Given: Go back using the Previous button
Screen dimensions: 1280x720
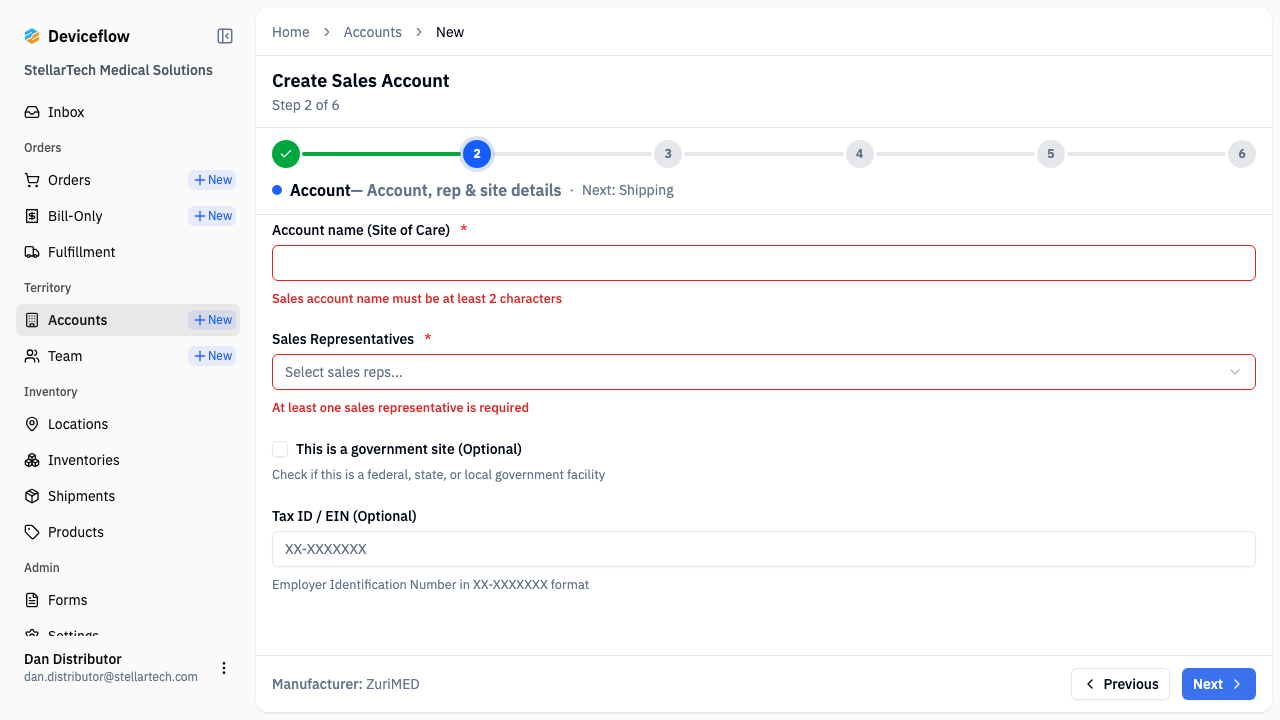Looking at the screenshot, I should [1120, 684].
